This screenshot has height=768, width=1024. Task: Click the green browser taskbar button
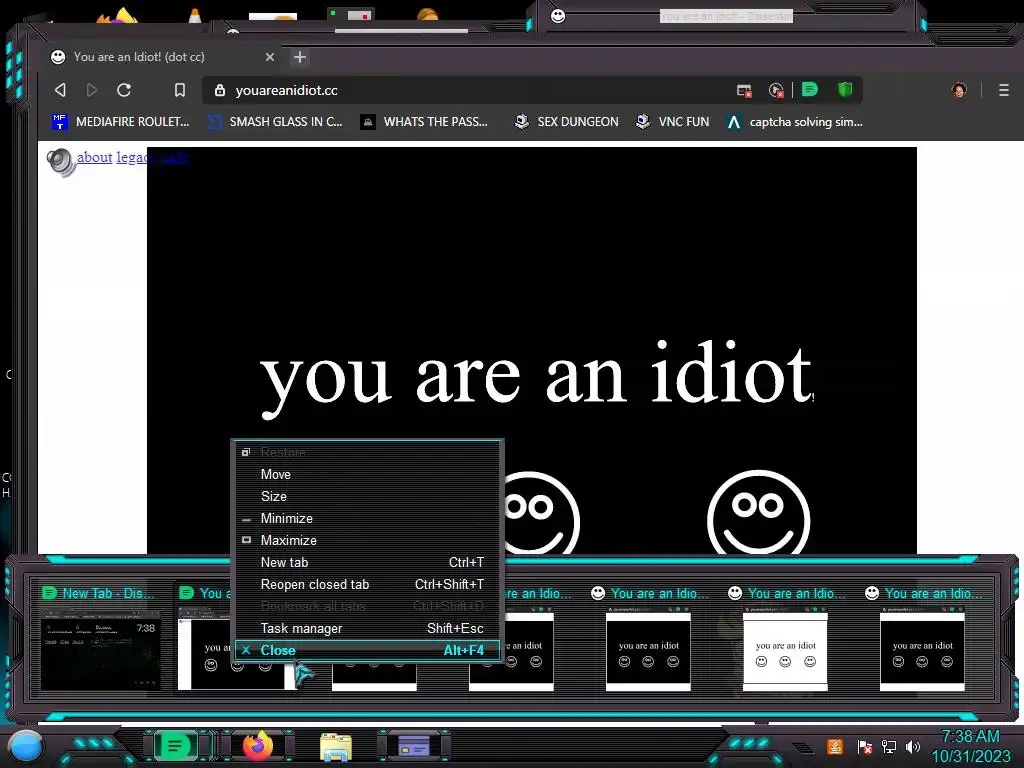click(x=175, y=745)
